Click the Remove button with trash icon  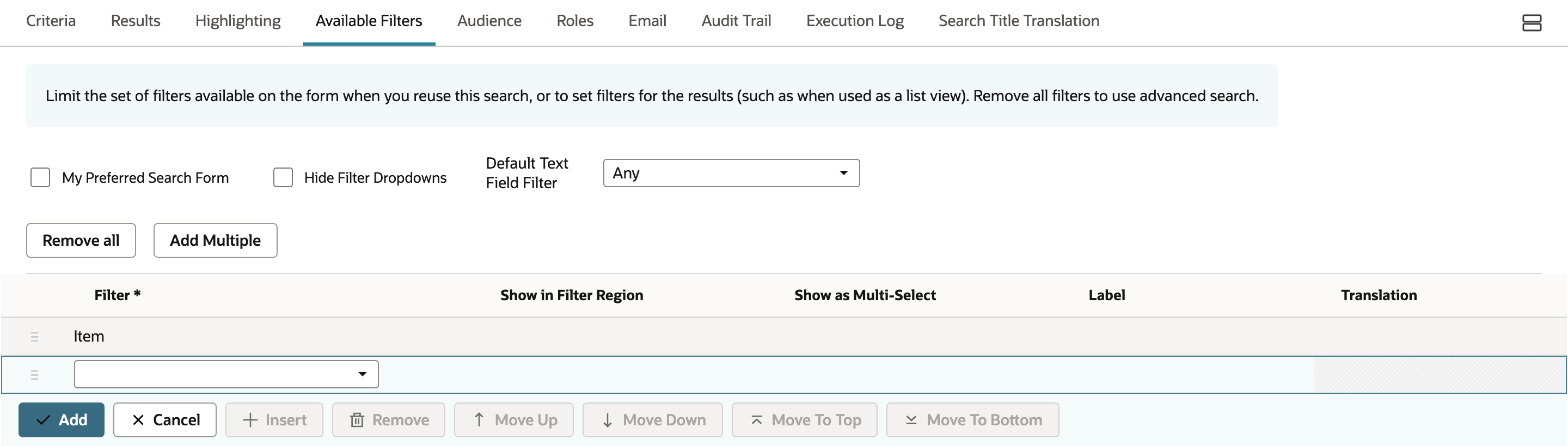pyautogui.click(x=389, y=420)
